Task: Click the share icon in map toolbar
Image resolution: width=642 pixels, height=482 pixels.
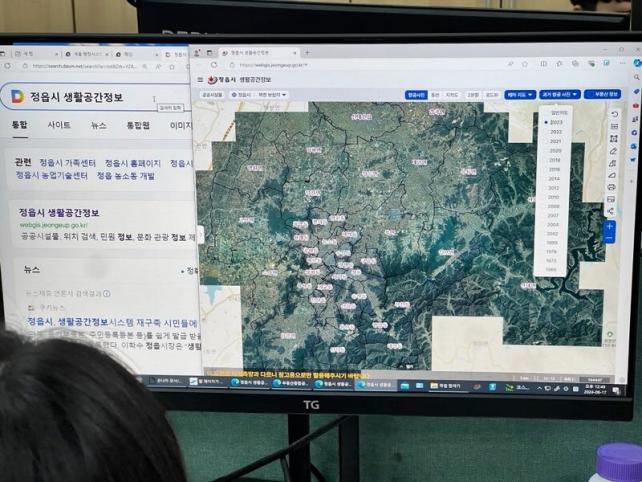Action: tap(611, 212)
